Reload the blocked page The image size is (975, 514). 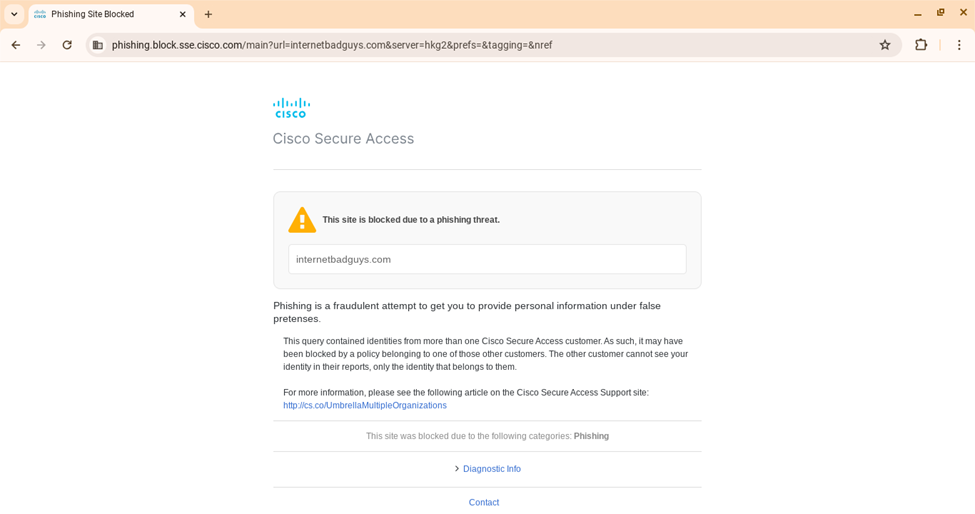tap(67, 45)
